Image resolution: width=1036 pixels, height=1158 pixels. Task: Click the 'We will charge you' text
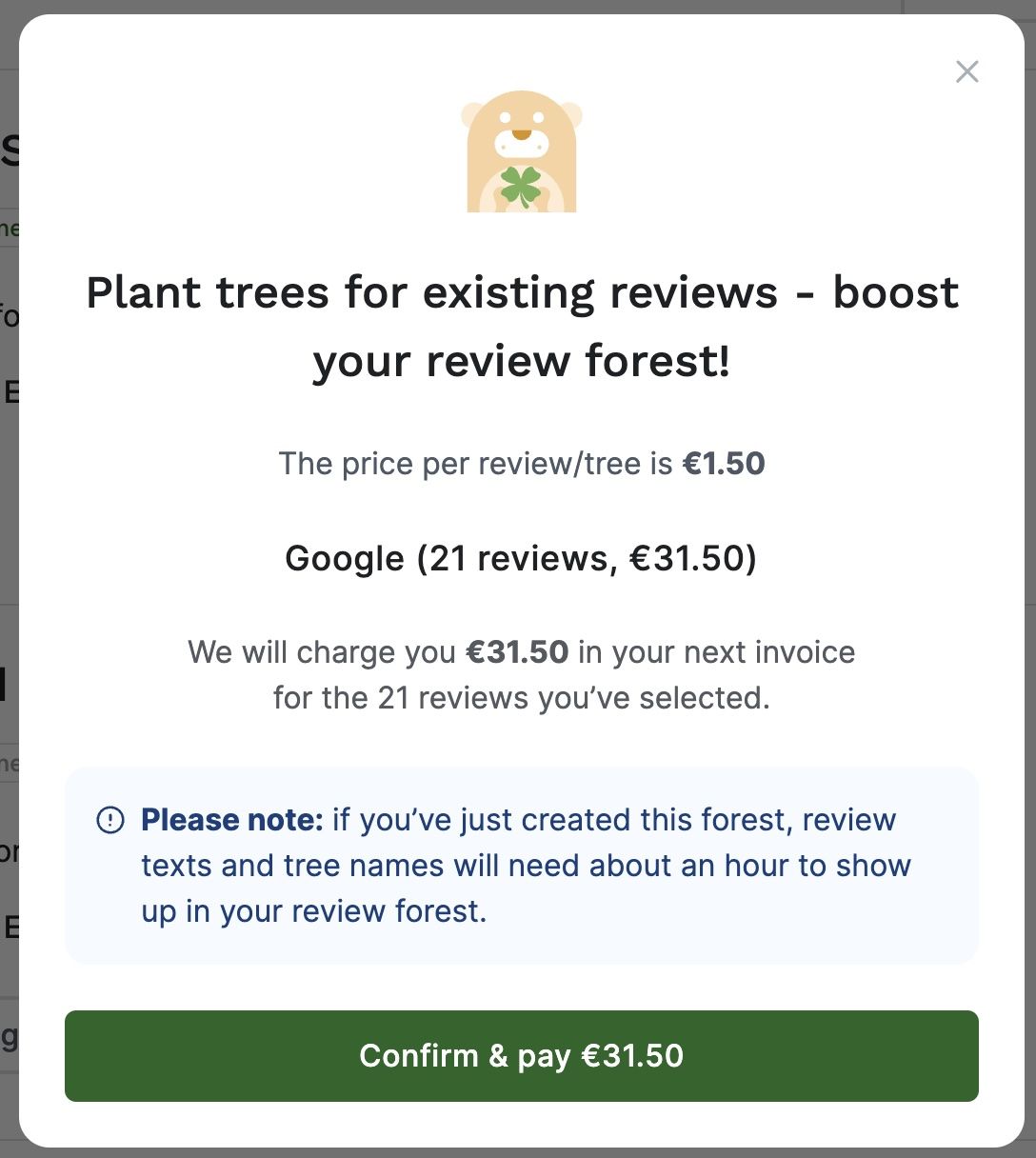(322, 652)
